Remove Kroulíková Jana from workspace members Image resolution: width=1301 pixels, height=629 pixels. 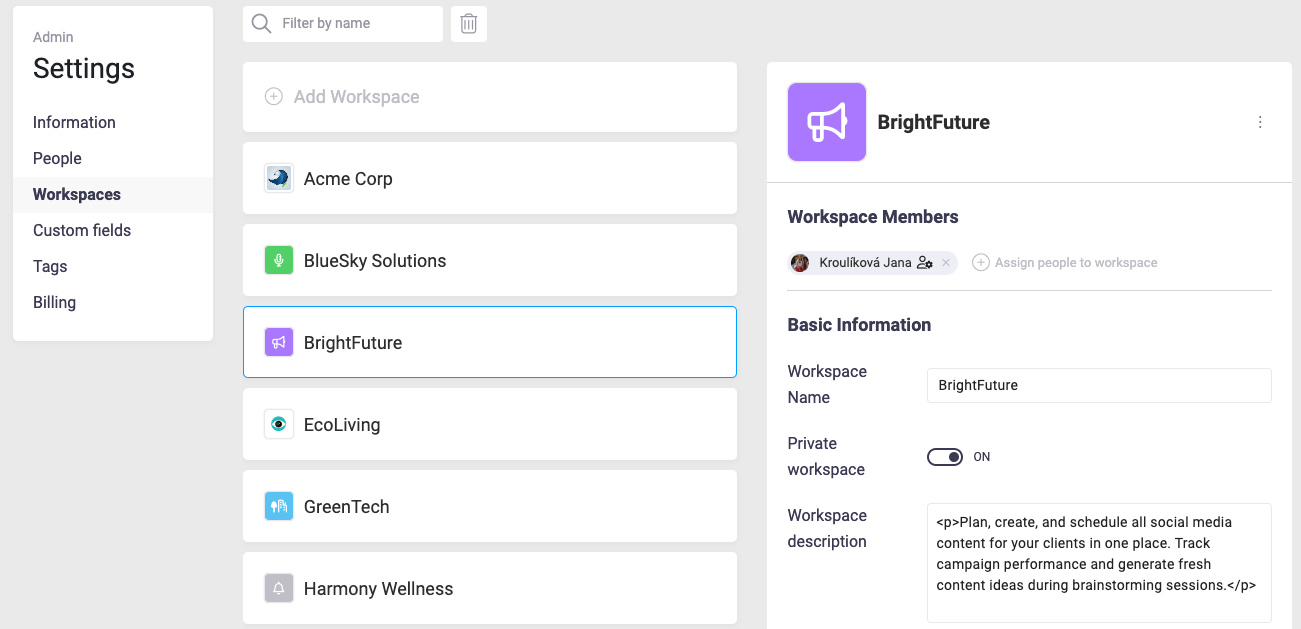[946, 263]
